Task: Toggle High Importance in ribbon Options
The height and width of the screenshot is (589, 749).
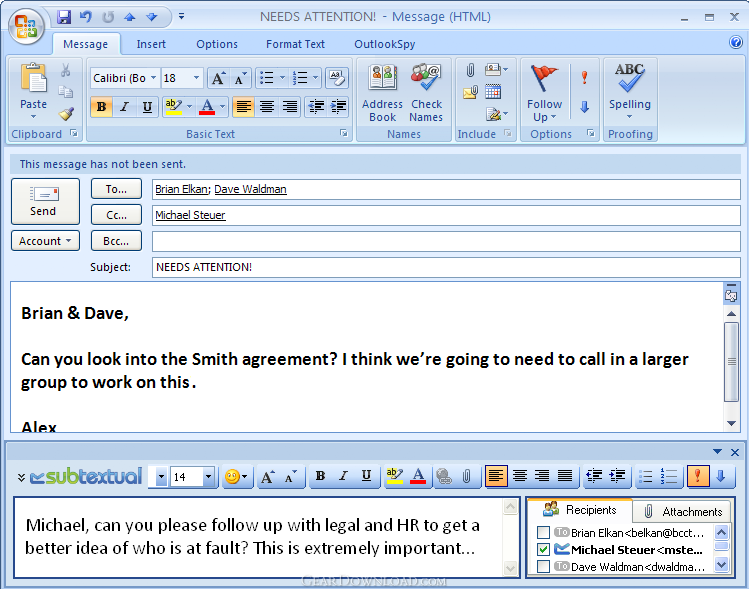Action: point(584,77)
